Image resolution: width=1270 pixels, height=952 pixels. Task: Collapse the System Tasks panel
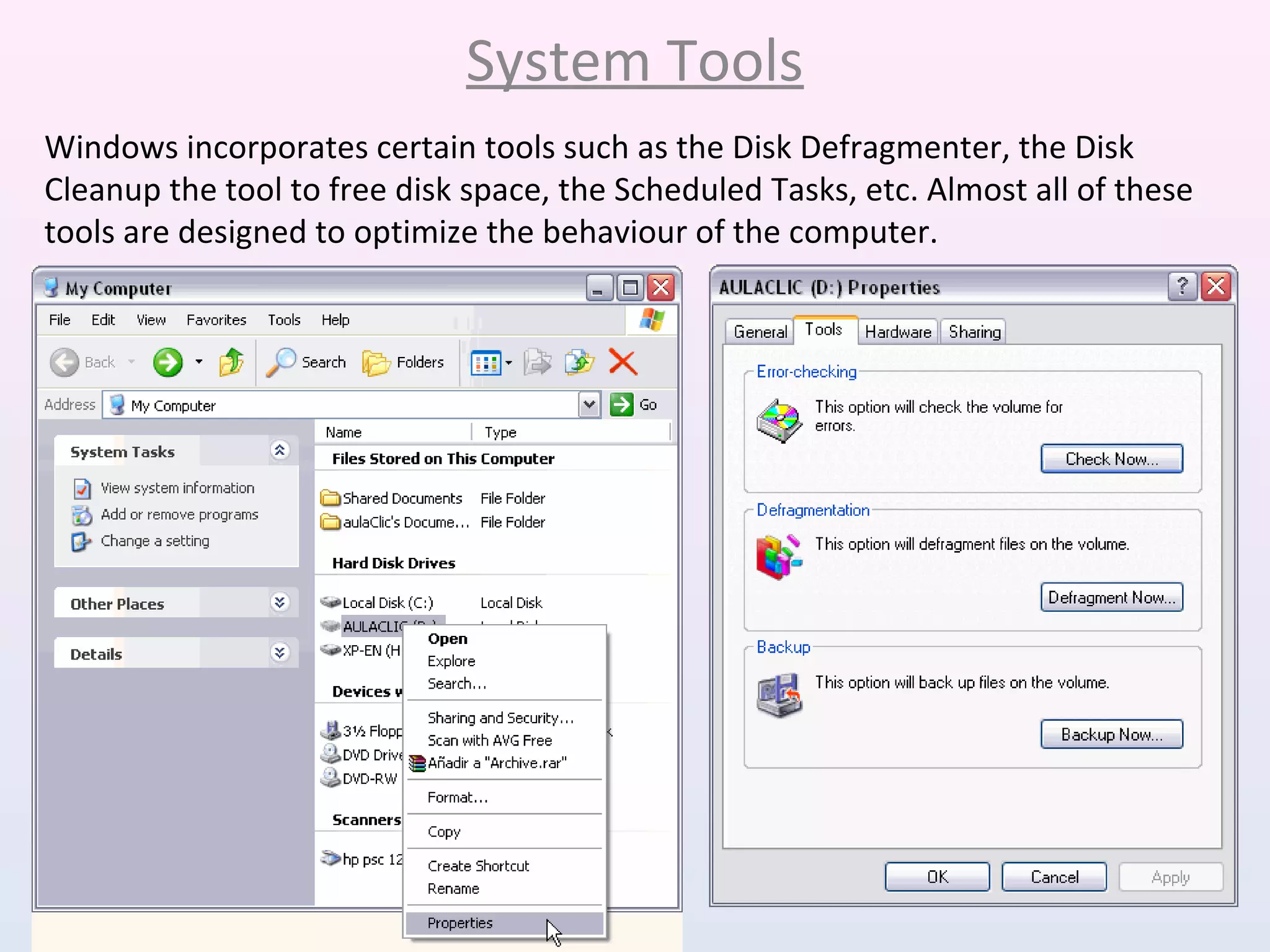(x=280, y=451)
